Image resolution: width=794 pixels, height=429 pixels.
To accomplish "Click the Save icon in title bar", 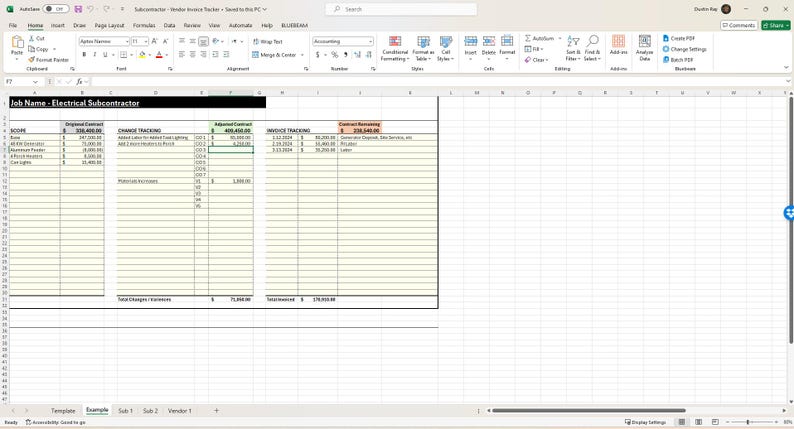I will pos(78,9).
